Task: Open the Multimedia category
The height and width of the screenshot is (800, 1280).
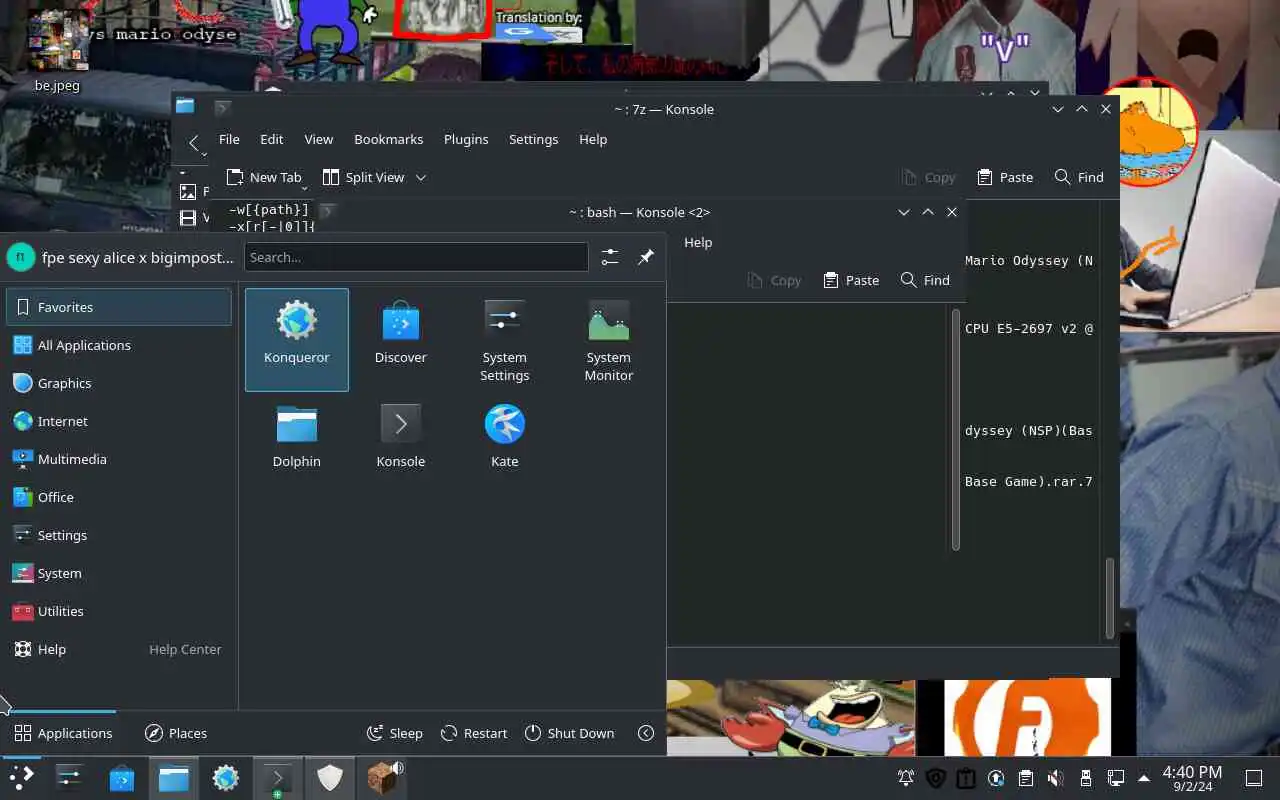Action: click(x=119, y=459)
